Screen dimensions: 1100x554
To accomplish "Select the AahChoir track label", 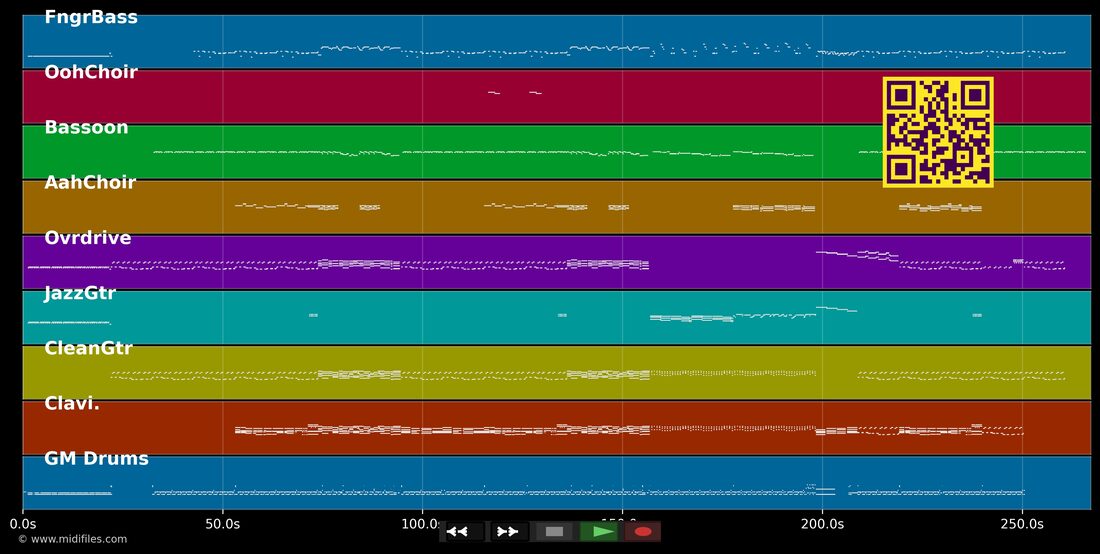I will coord(90,183).
